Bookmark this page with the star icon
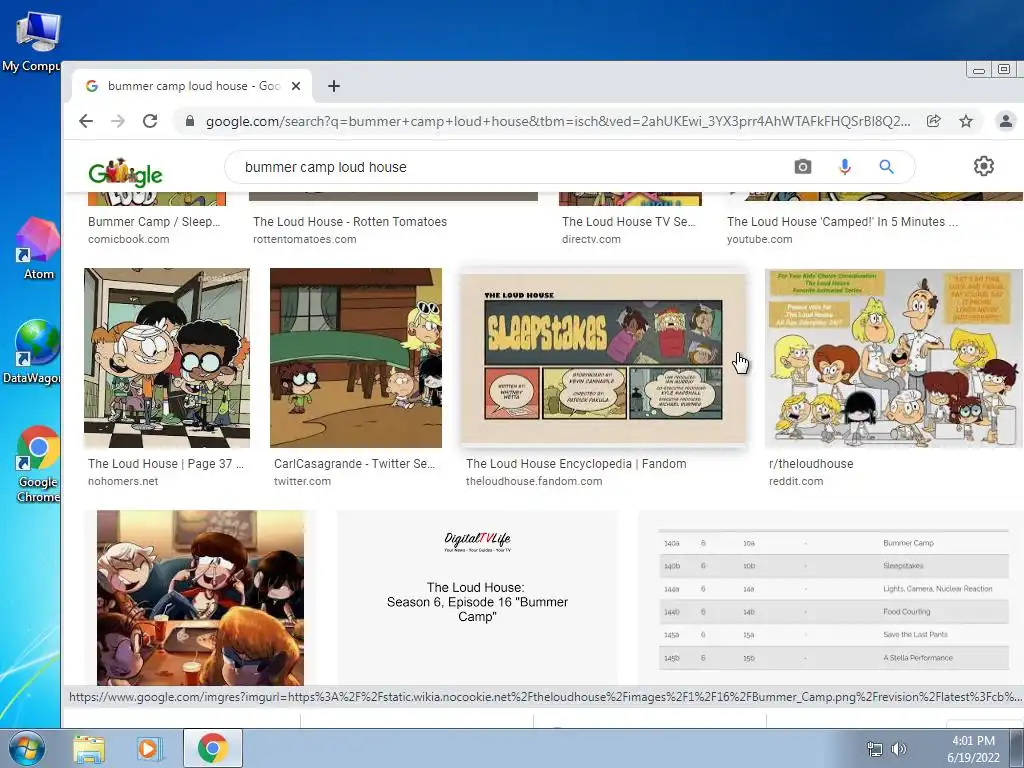The width and height of the screenshot is (1024, 768). coord(966,121)
